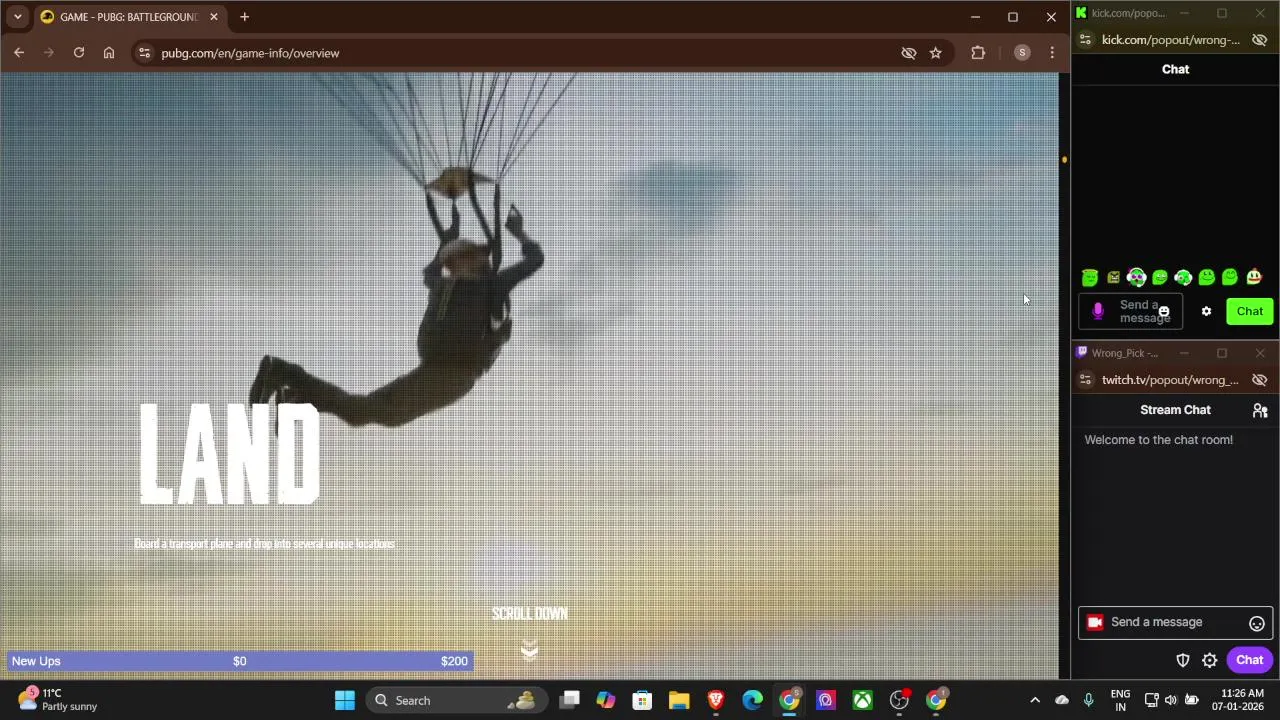1280x720 pixels.
Task: Open the volume tray icon
Action: click(1172, 700)
